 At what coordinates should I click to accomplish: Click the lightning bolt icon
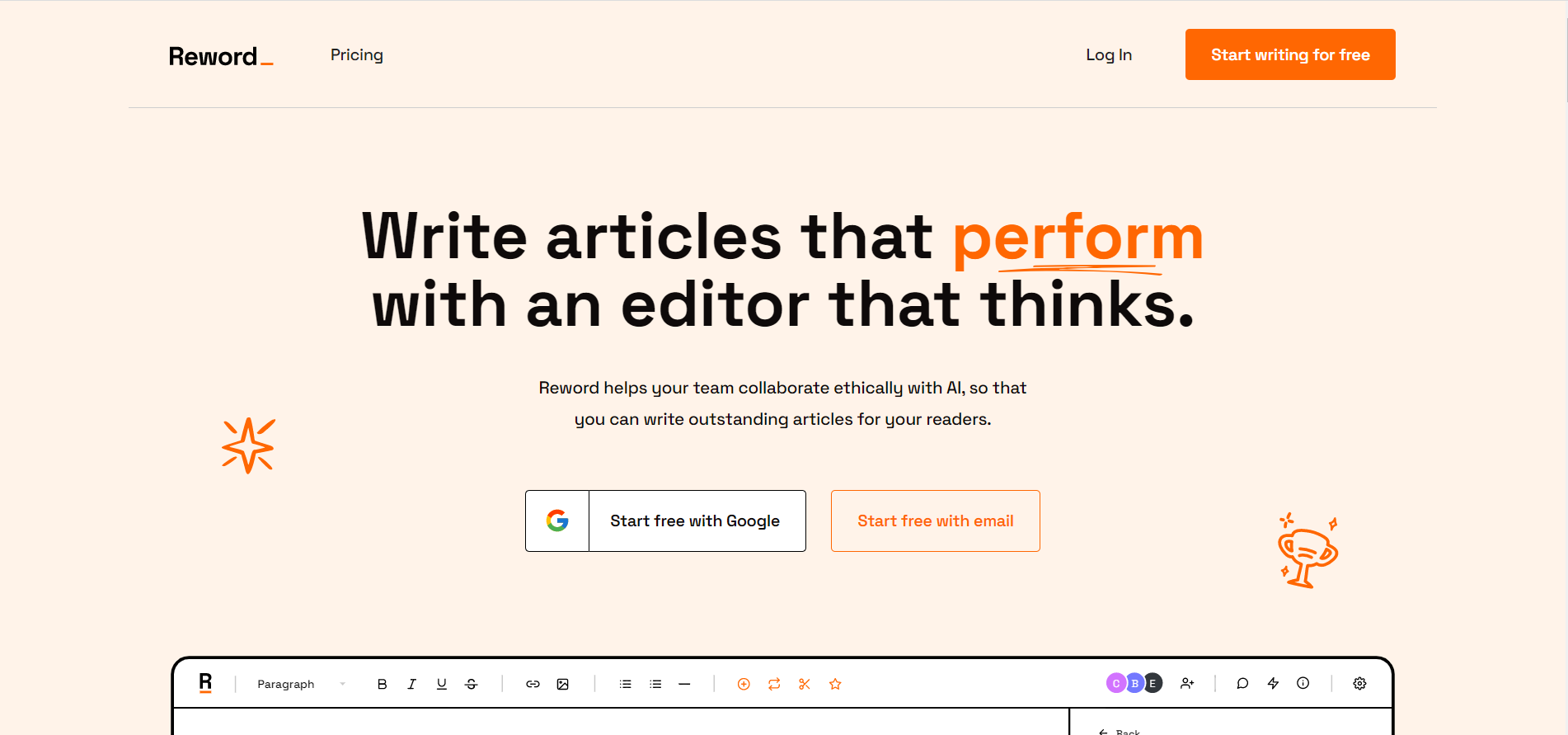pyautogui.click(x=1273, y=683)
